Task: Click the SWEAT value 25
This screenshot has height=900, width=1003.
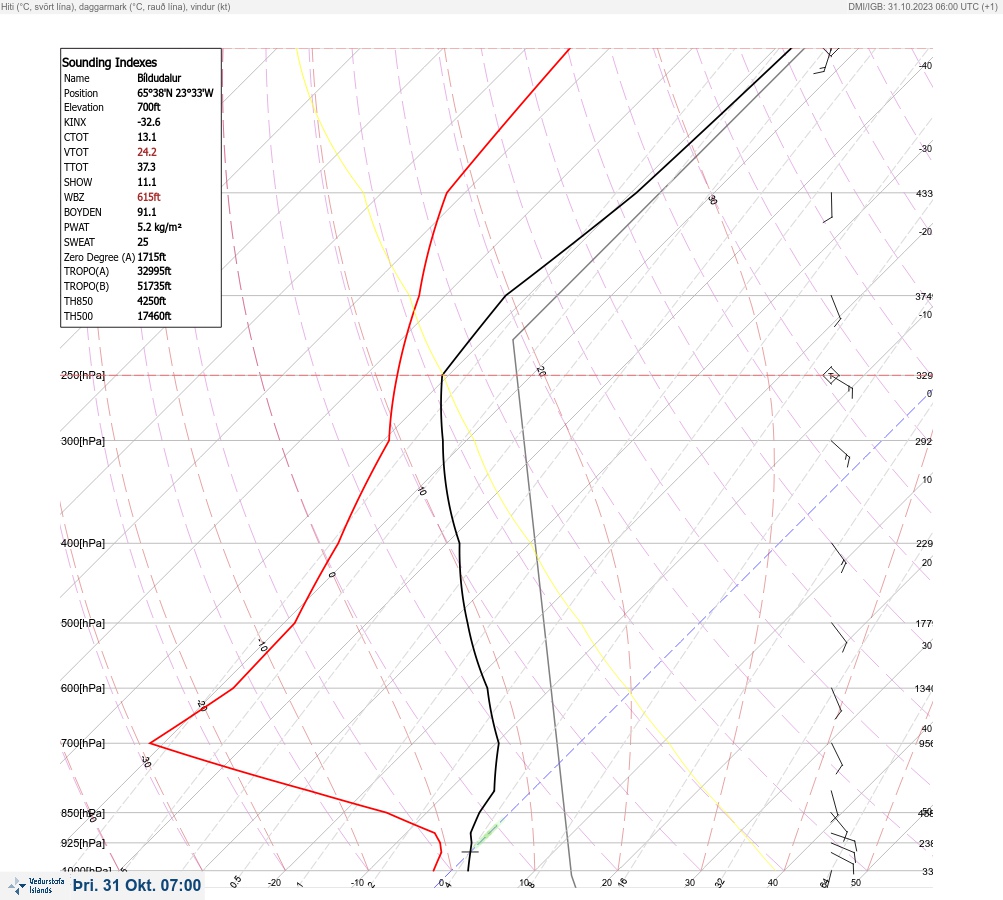Action: pos(143,242)
